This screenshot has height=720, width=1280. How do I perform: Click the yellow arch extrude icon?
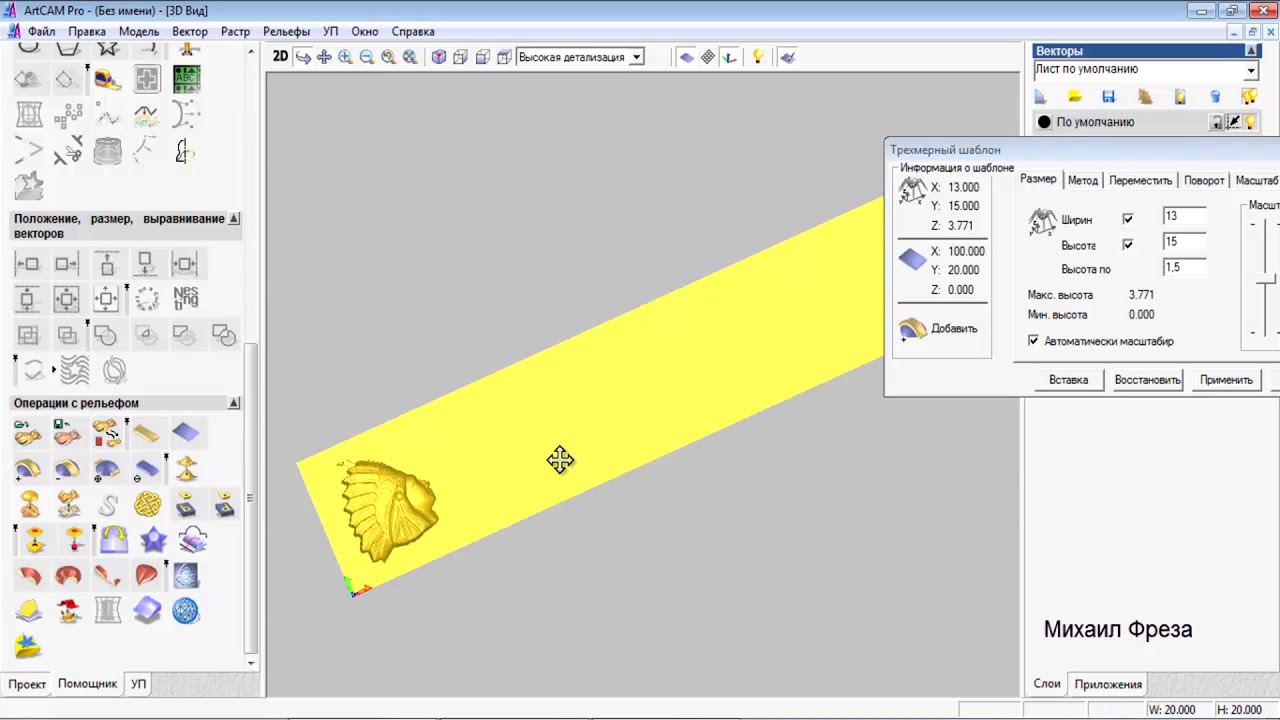(113, 541)
